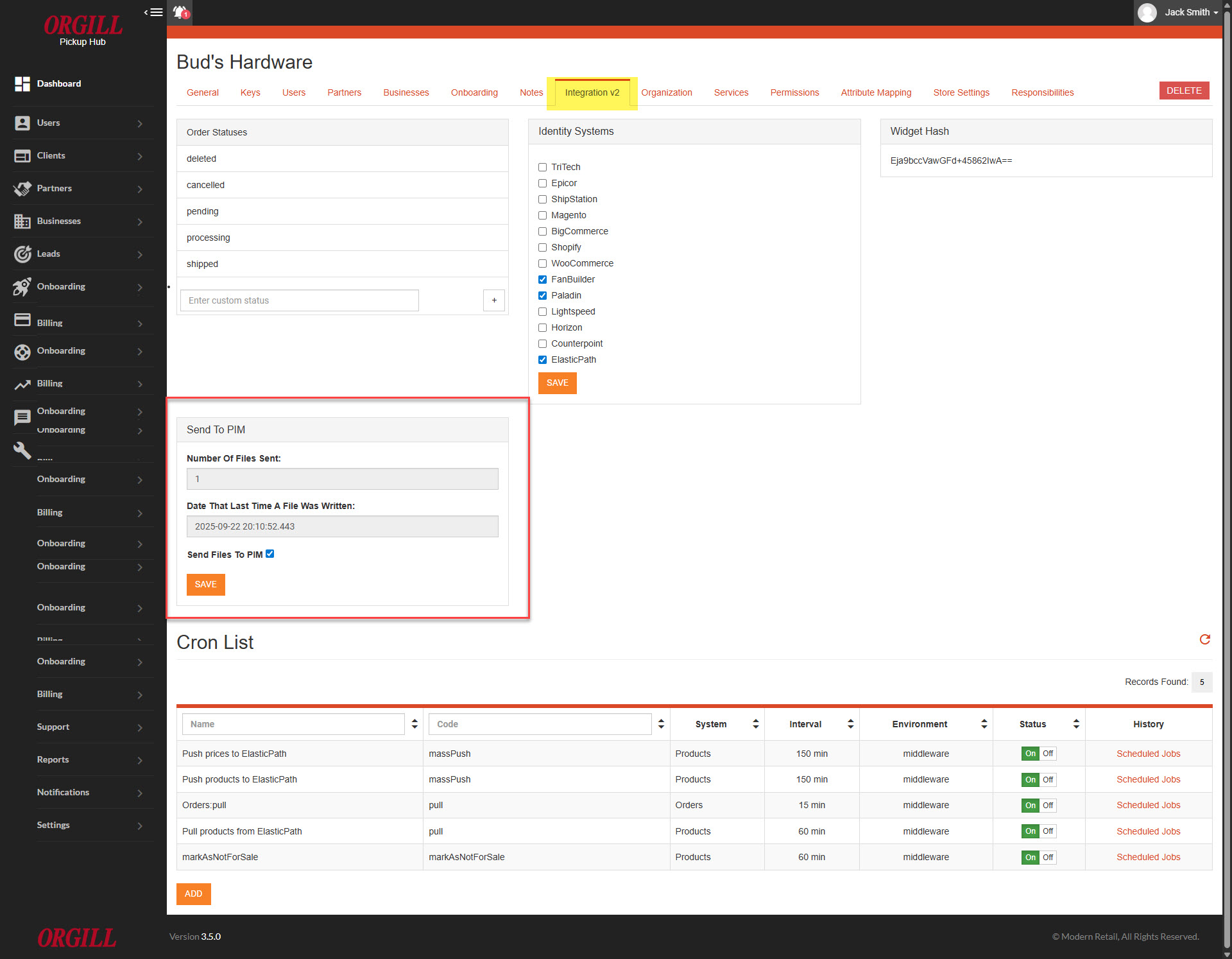This screenshot has width=1232, height=959.
Task: Turn off Push prices to ElasticPath cron
Action: (1048, 754)
